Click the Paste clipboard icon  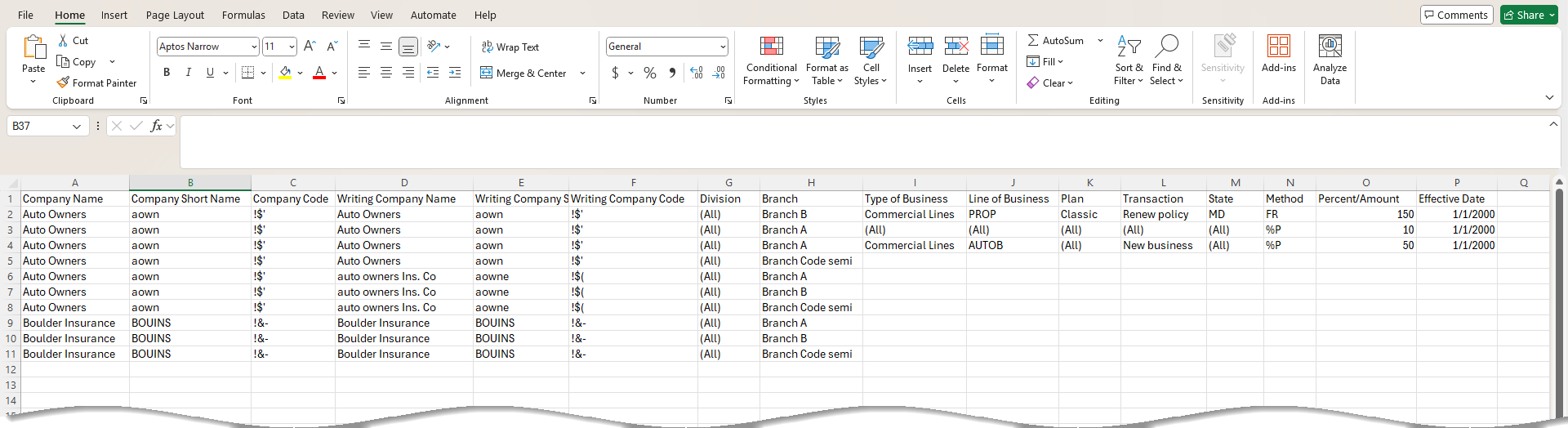[33, 47]
